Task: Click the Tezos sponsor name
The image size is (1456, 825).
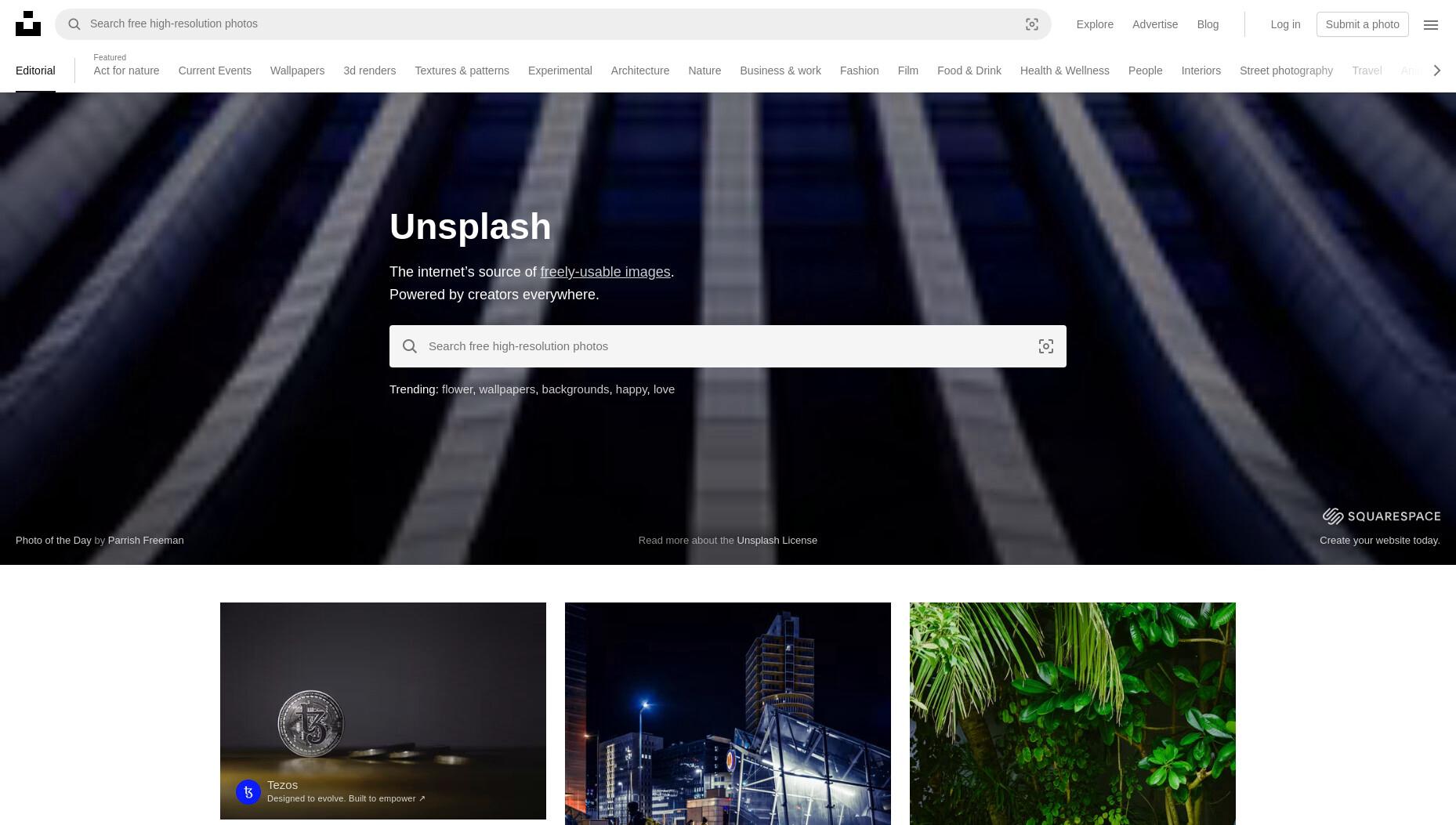Action: point(282,785)
